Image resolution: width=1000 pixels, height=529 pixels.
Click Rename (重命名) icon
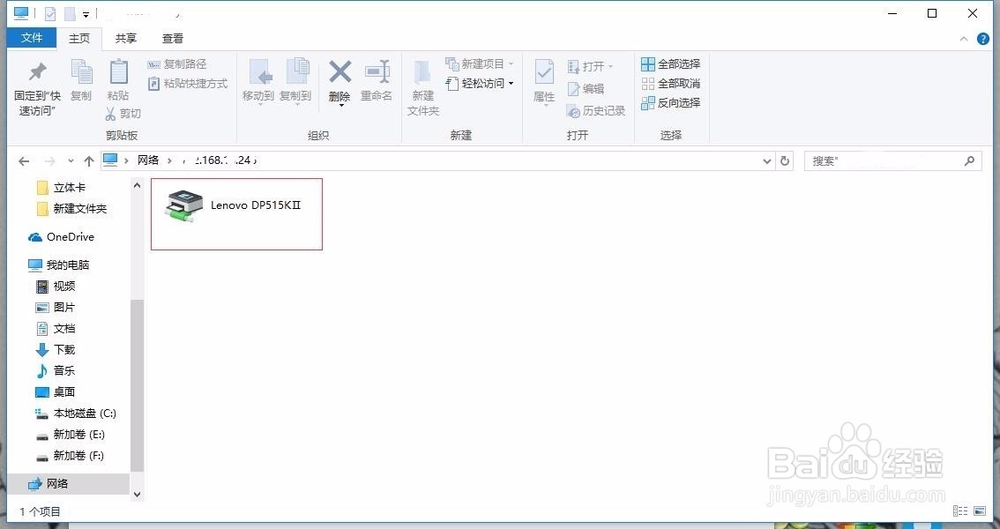(377, 71)
